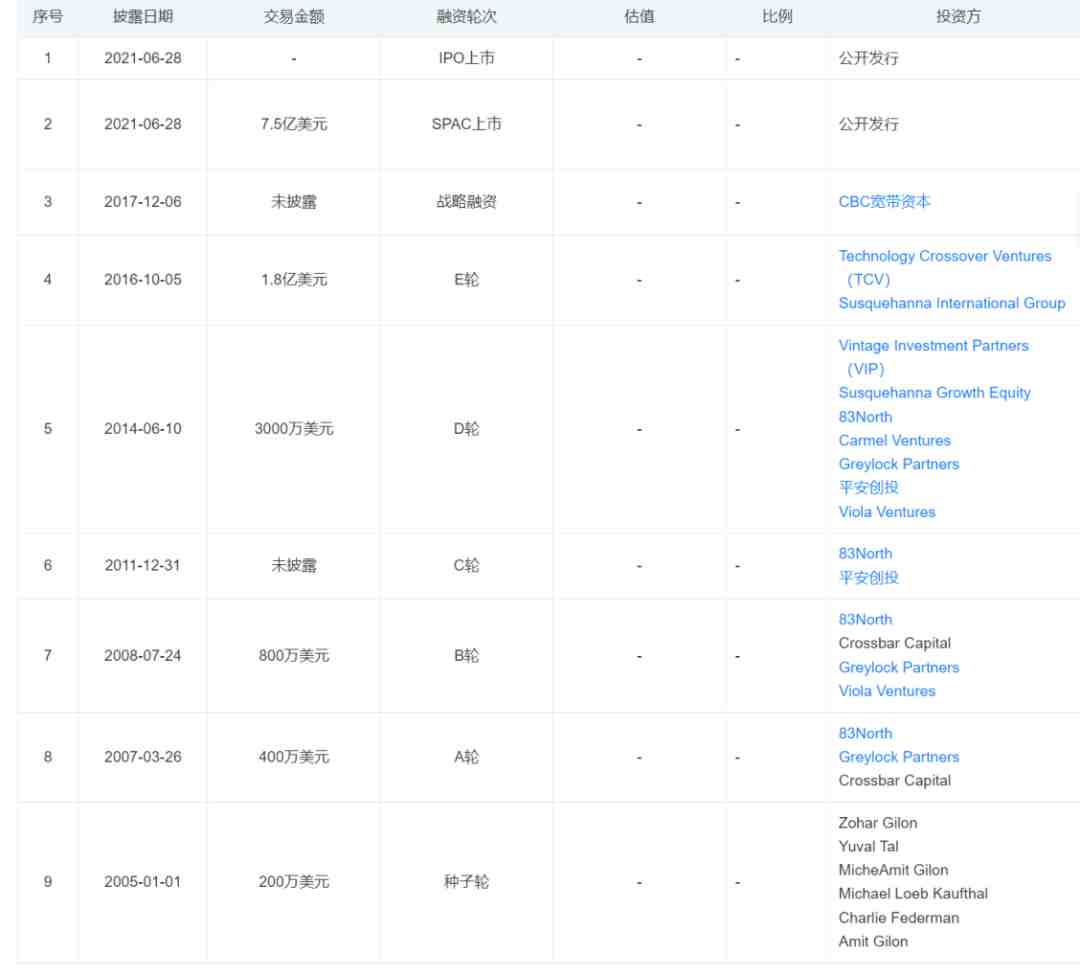Click the 投资方 column header
Image resolution: width=1080 pixels, height=975 pixels.
tap(958, 17)
